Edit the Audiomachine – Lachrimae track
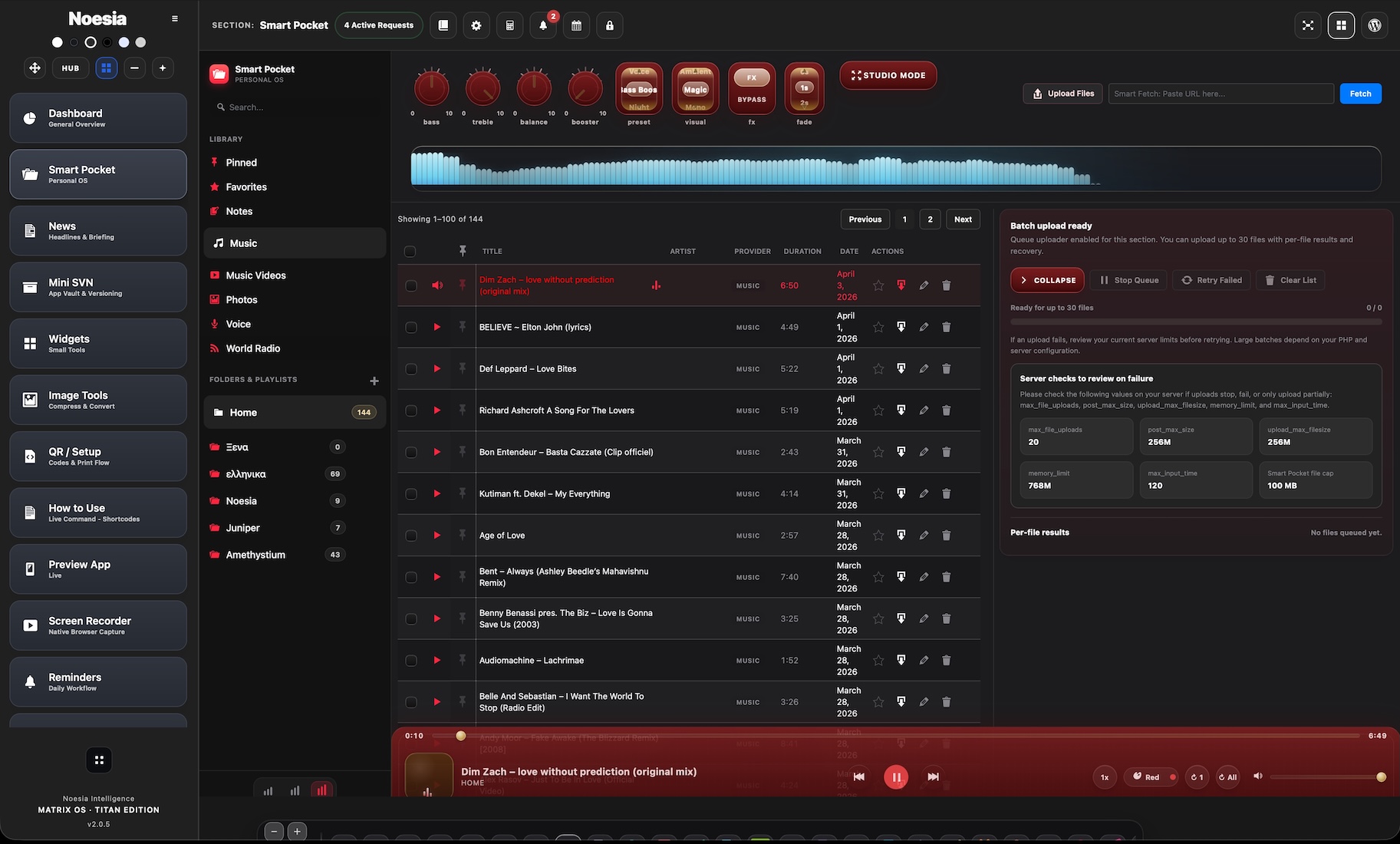Viewport: 1400px width, 844px height. [924, 661]
